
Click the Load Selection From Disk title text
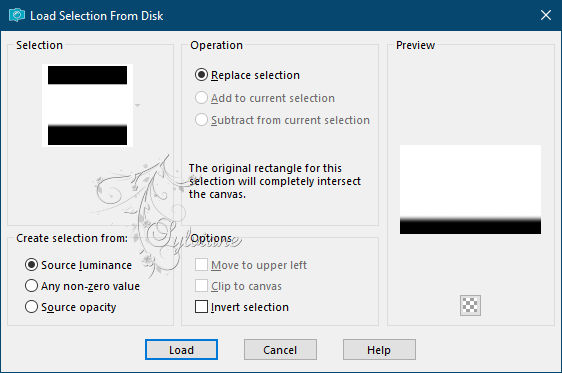point(96,16)
